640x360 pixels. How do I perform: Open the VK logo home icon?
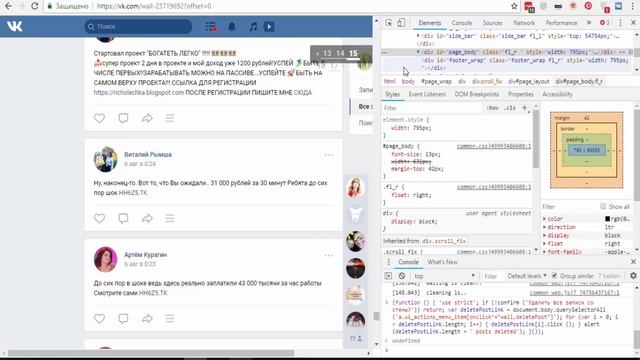pos(15,27)
